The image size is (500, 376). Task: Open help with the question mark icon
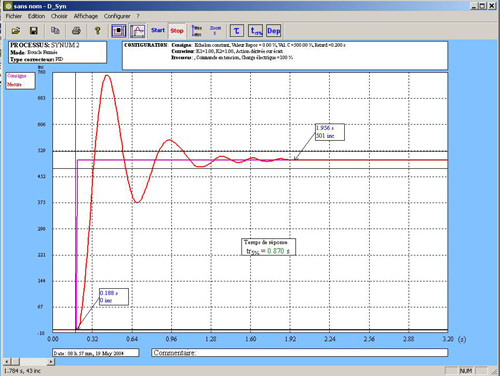(x=97, y=31)
